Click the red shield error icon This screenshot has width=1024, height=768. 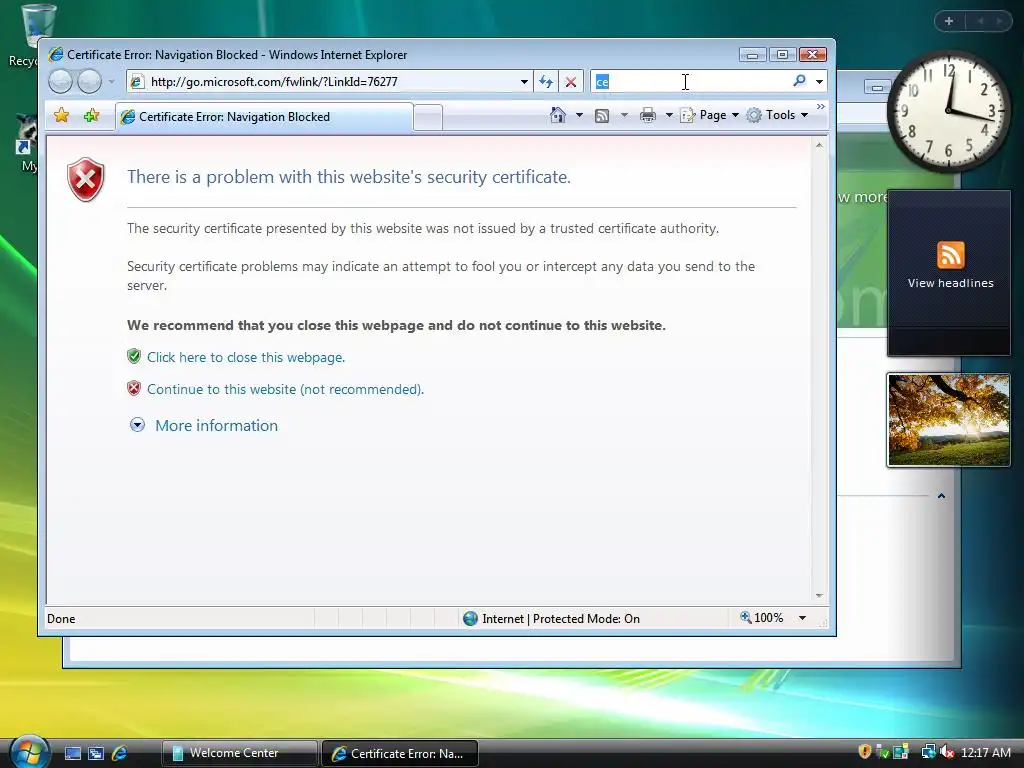pos(86,179)
